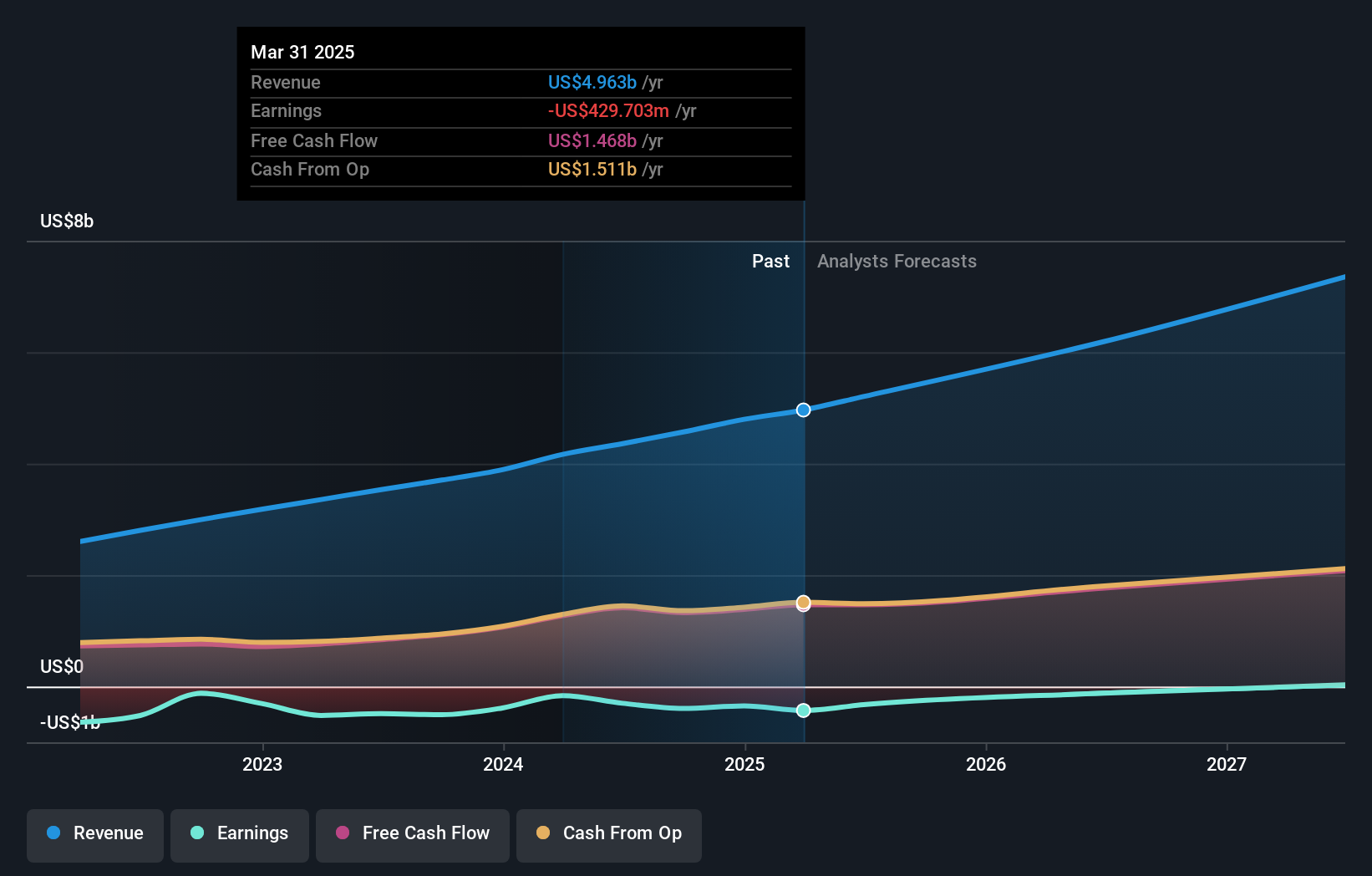1372x876 pixels.
Task: Click the US$4.963b revenue value
Action: tap(592, 82)
